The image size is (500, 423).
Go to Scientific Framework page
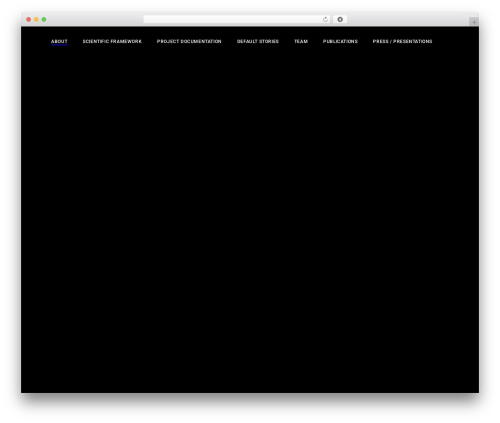click(112, 41)
